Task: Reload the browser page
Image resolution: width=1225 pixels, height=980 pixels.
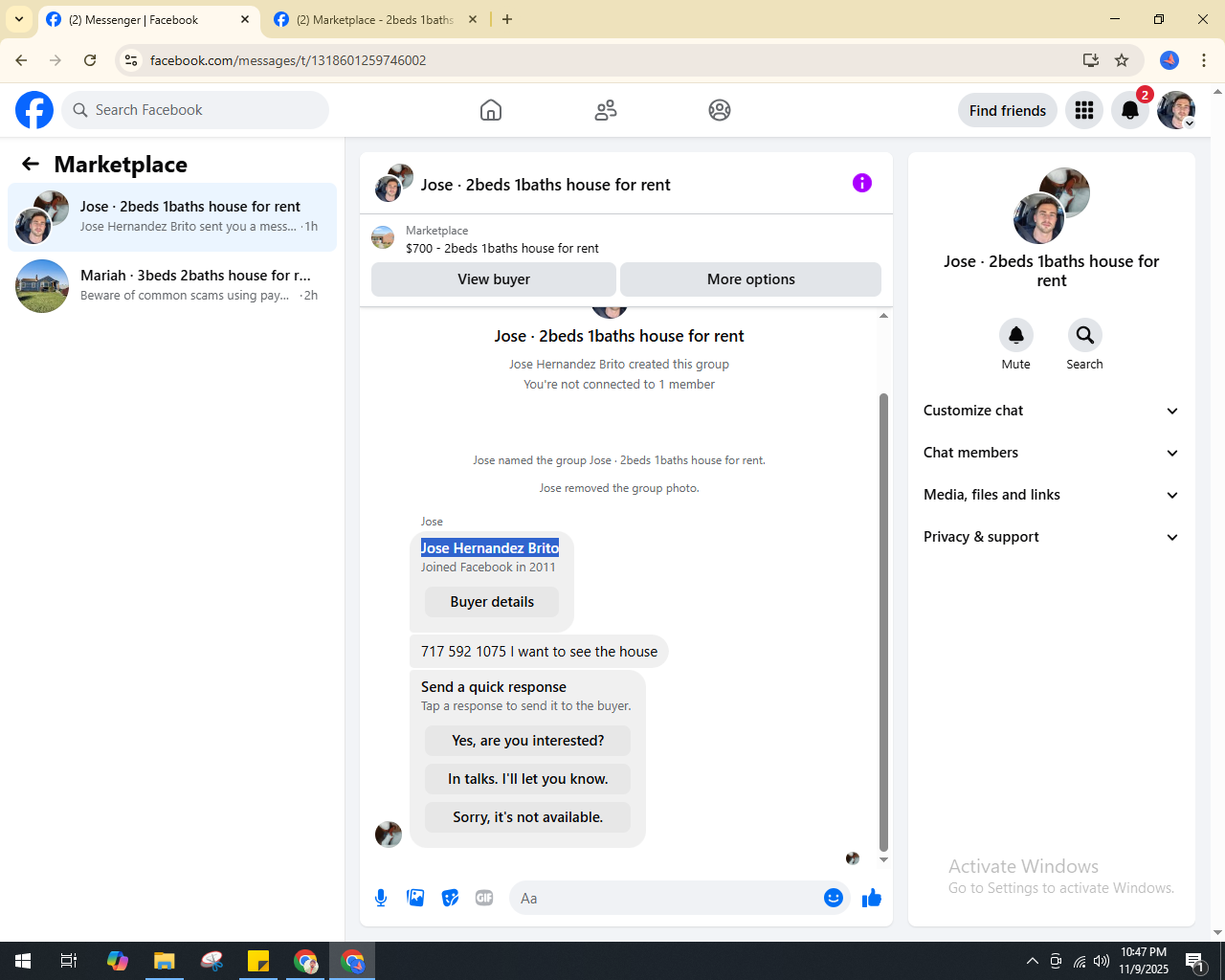Action: pyautogui.click(x=90, y=60)
